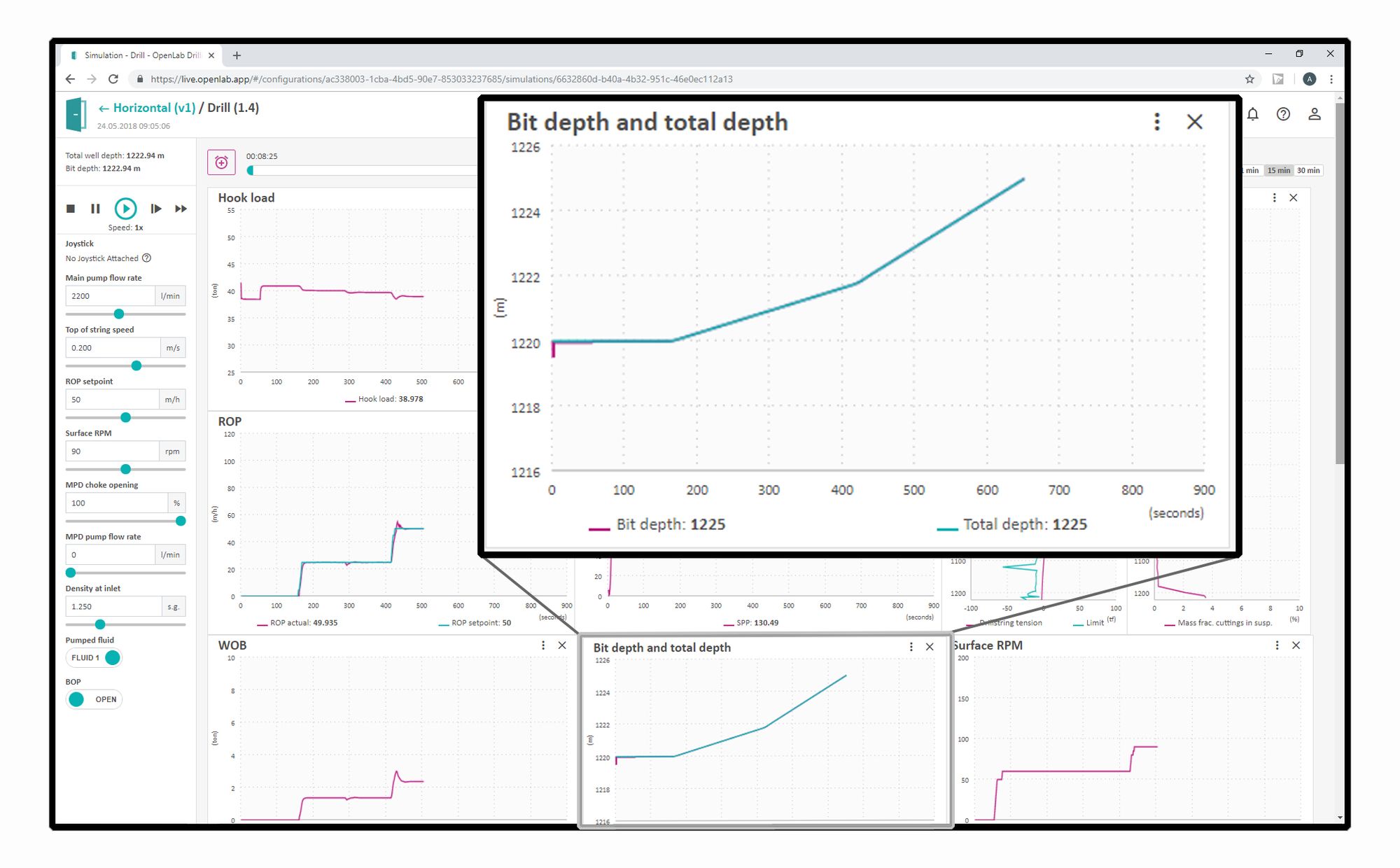Click the stop simulation button
This screenshot has height=868, width=1400.
pos(71,209)
